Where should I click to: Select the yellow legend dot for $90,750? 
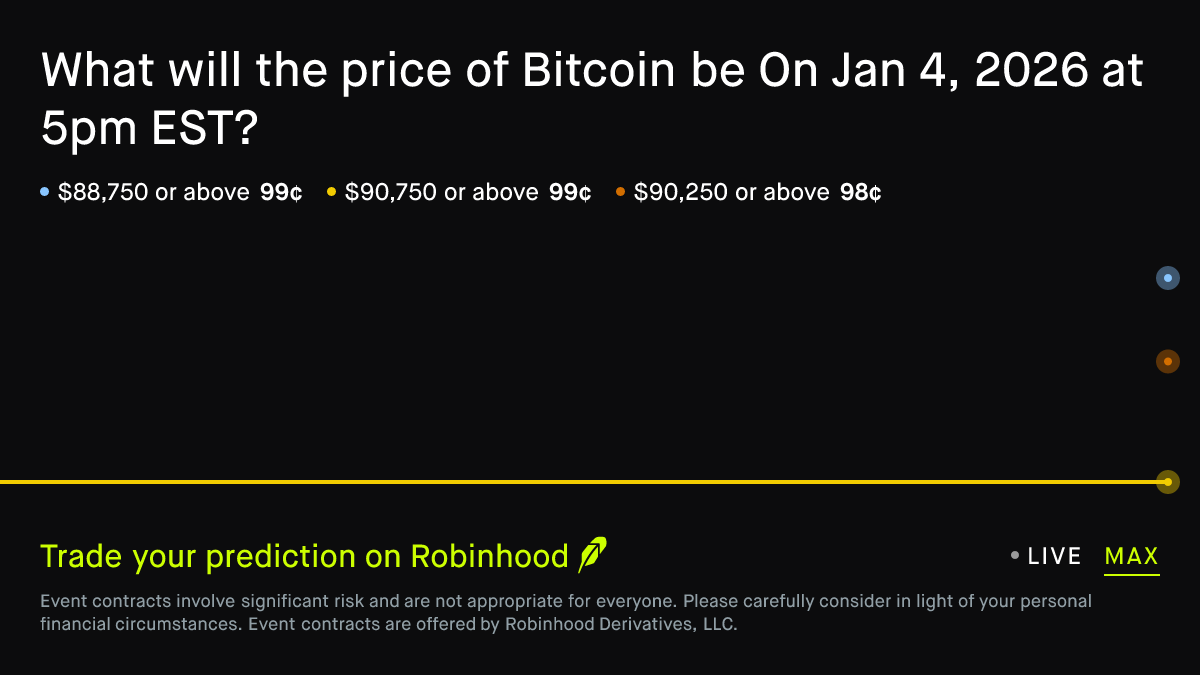tap(331, 190)
